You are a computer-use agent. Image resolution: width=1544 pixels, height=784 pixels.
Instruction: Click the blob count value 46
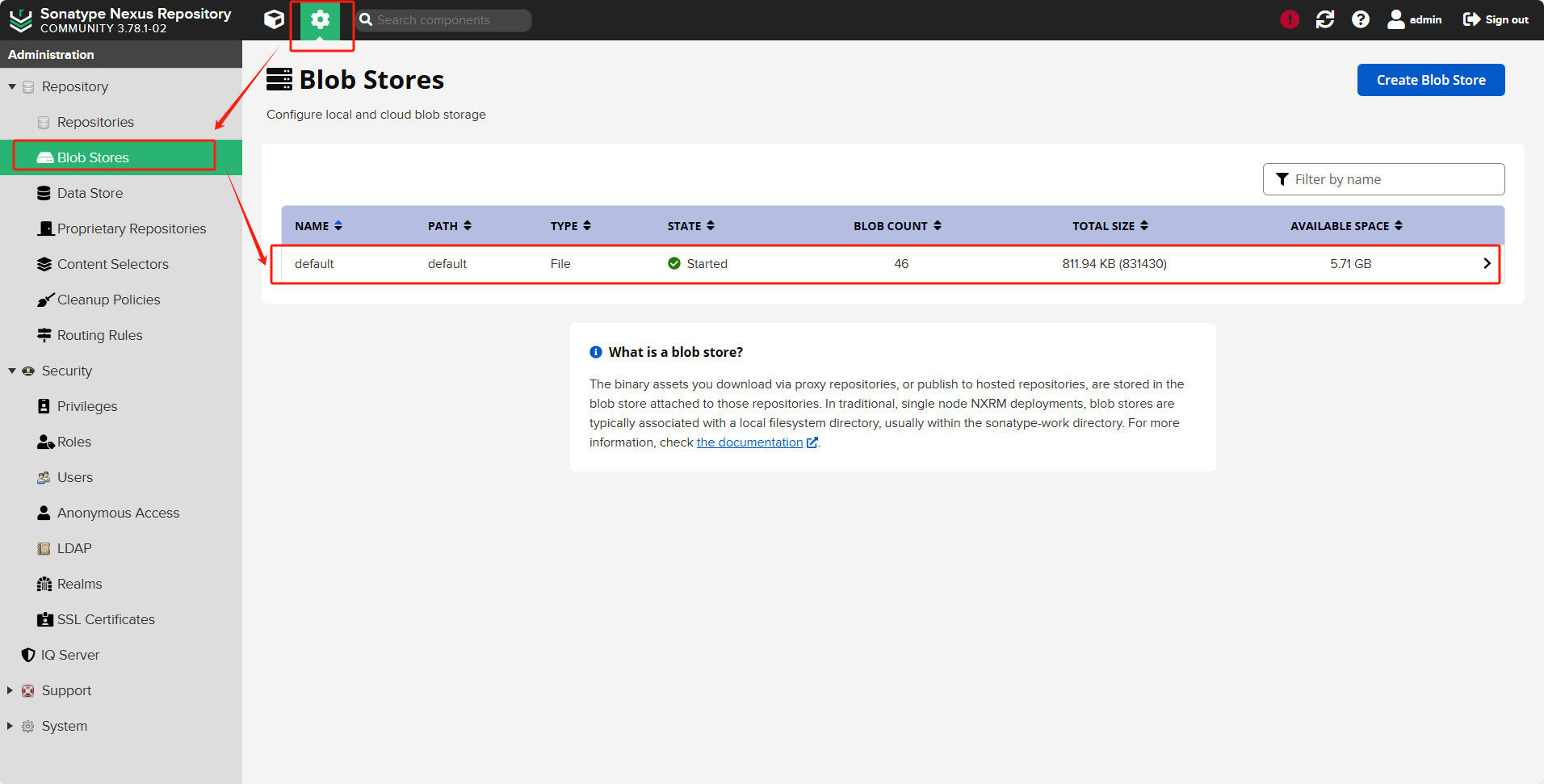pos(901,264)
